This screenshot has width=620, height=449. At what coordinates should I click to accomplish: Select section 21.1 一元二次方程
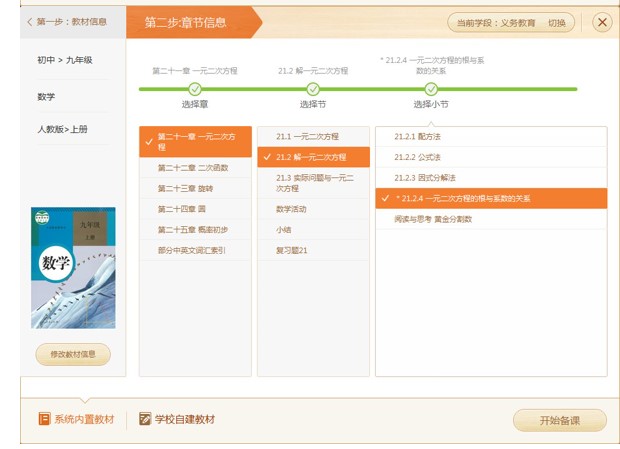pos(314,137)
